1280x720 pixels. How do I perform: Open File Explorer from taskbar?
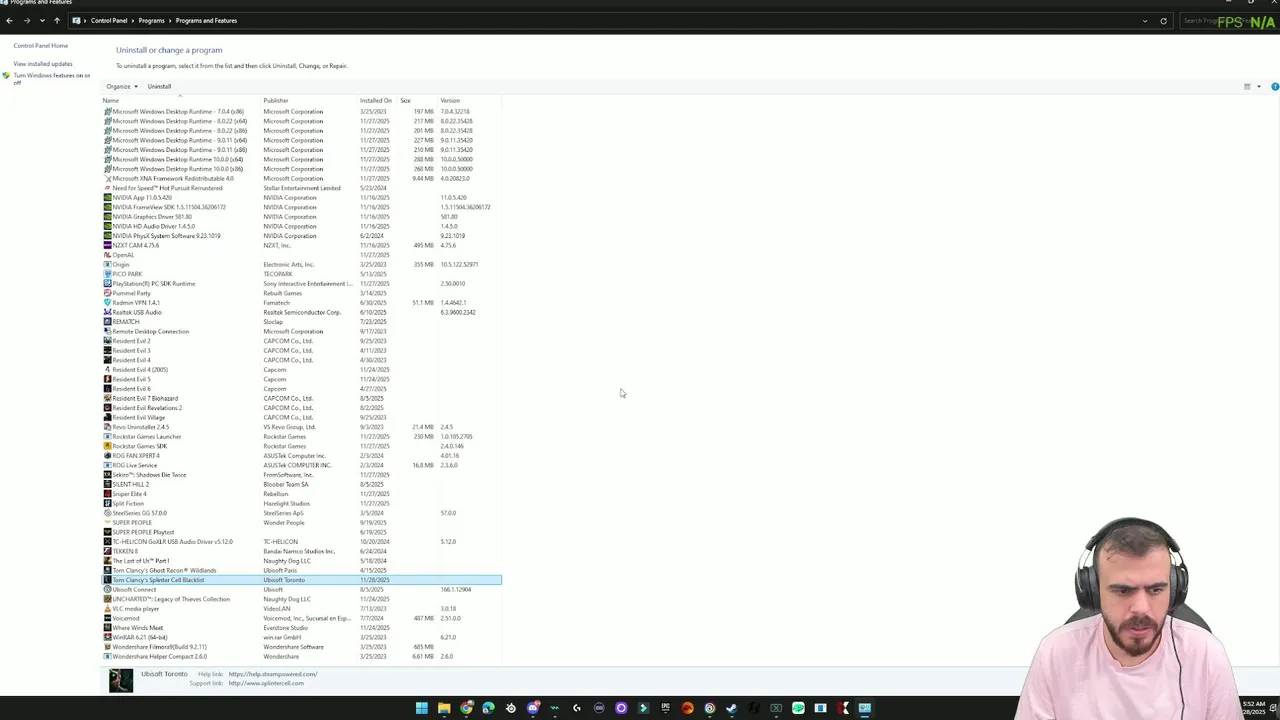[x=444, y=708]
